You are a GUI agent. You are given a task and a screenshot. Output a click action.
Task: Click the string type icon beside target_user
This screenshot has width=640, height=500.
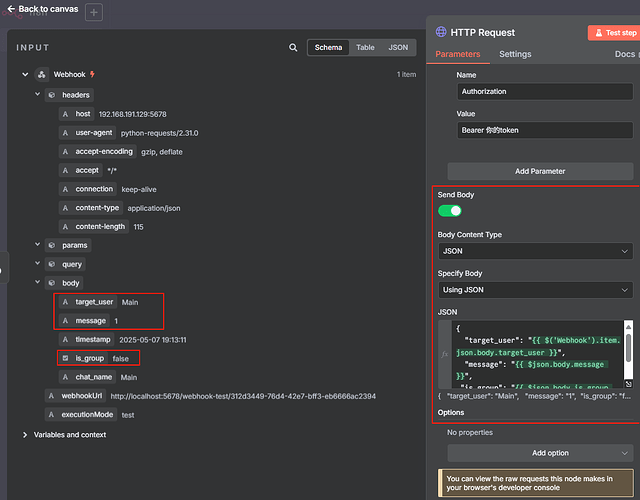(x=65, y=302)
